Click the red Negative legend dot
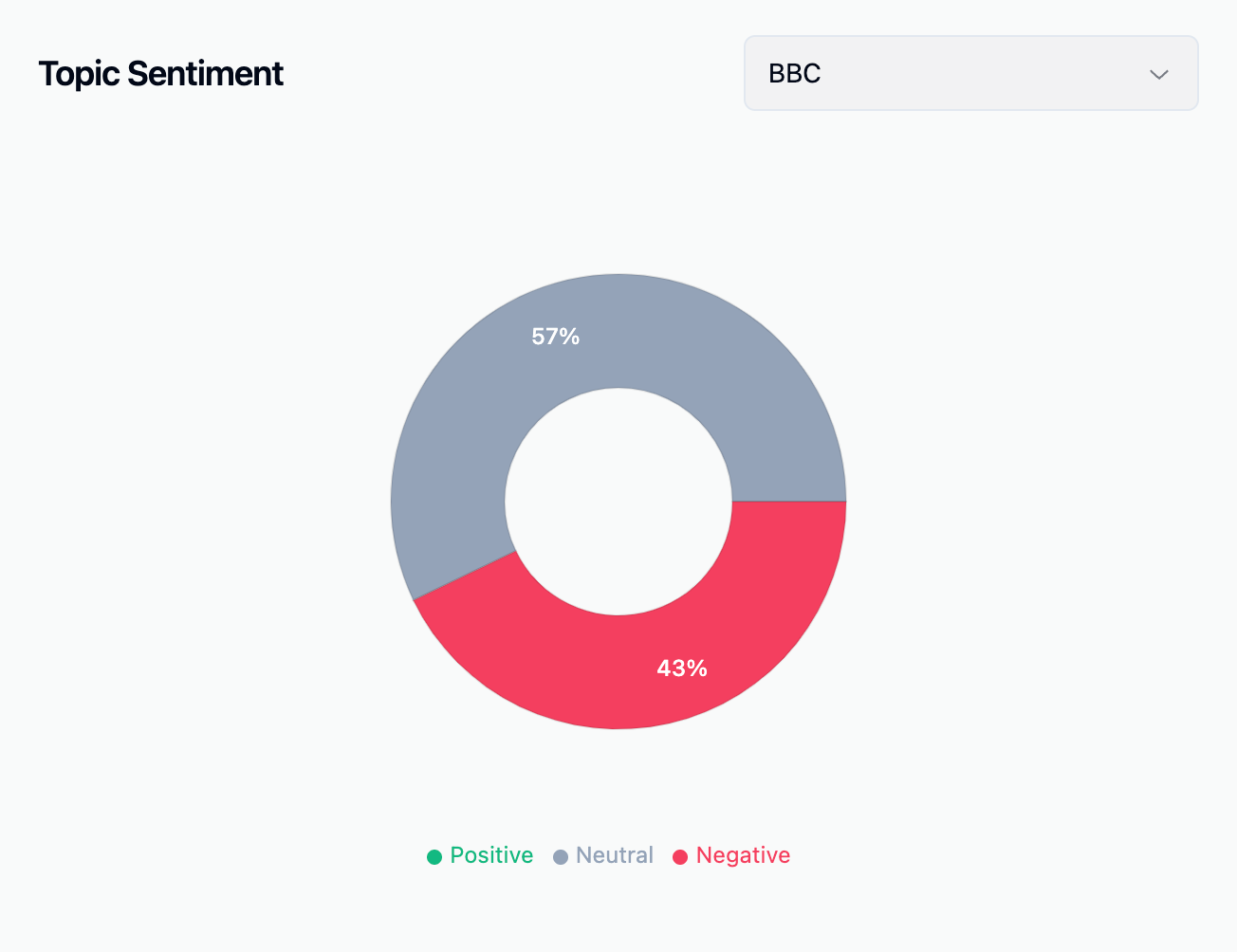The height and width of the screenshot is (952, 1237). pyautogui.click(x=680, y=857)
